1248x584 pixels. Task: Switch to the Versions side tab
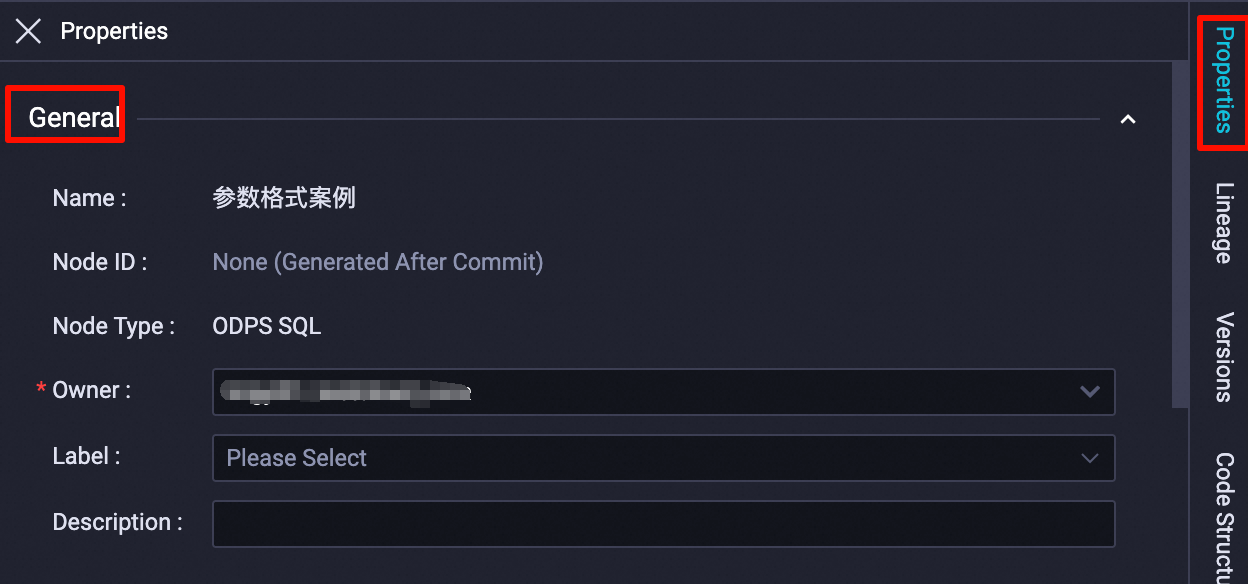coord(1224,357)
